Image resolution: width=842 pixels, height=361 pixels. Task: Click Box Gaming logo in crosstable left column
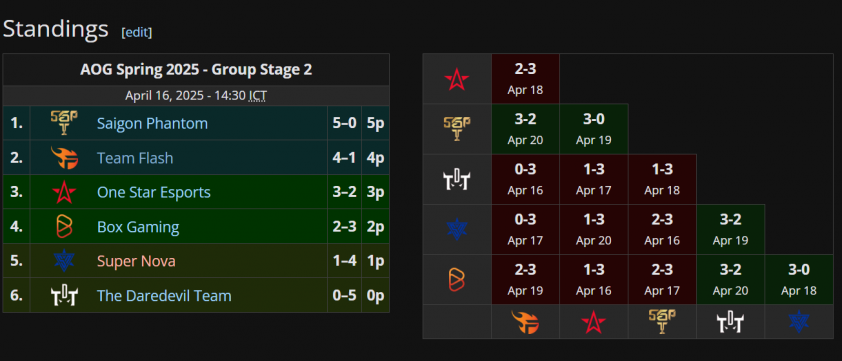pos(457,280)
